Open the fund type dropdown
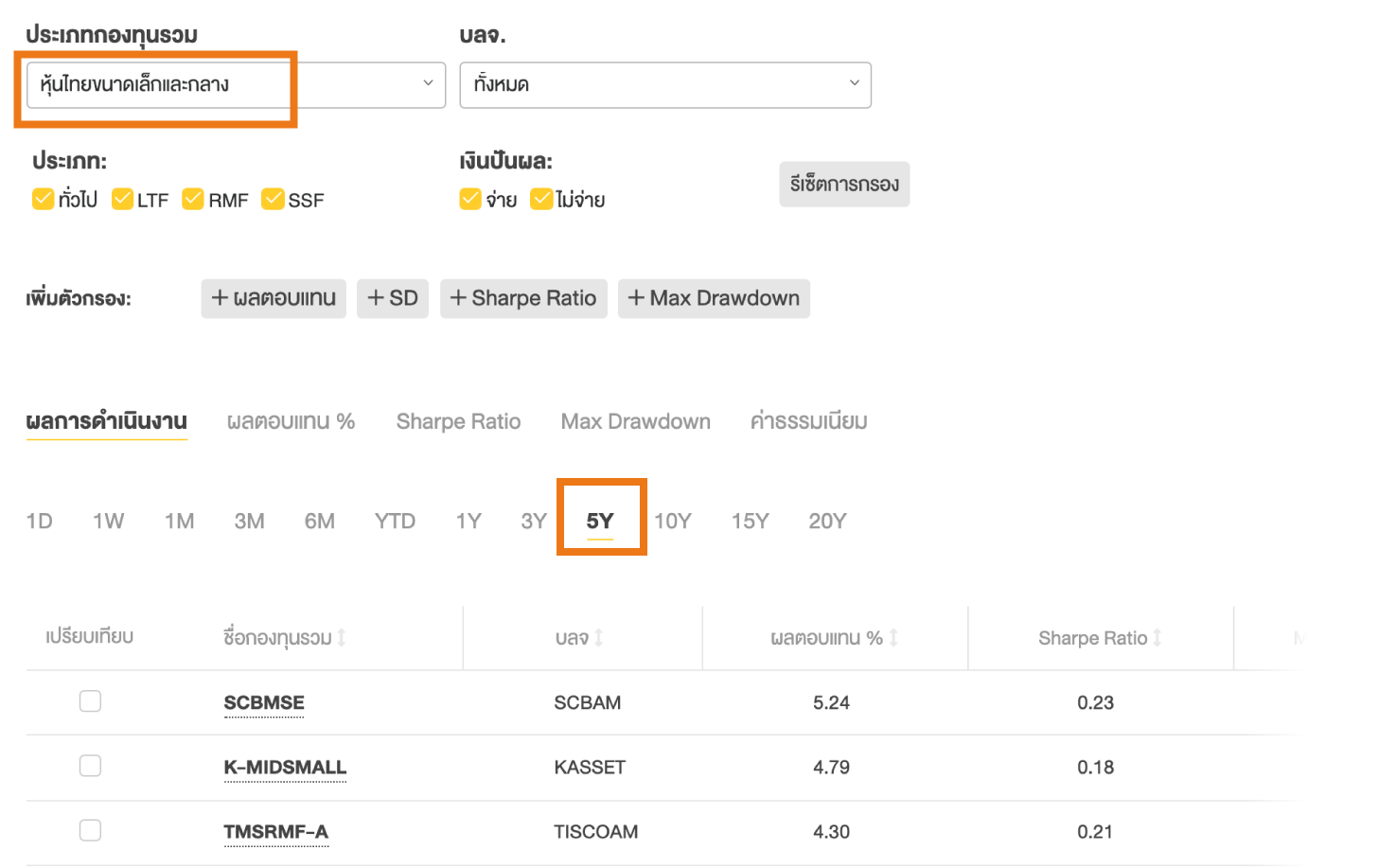The height and width of the screenshot is (868, 1396). [x=236, y=85]
